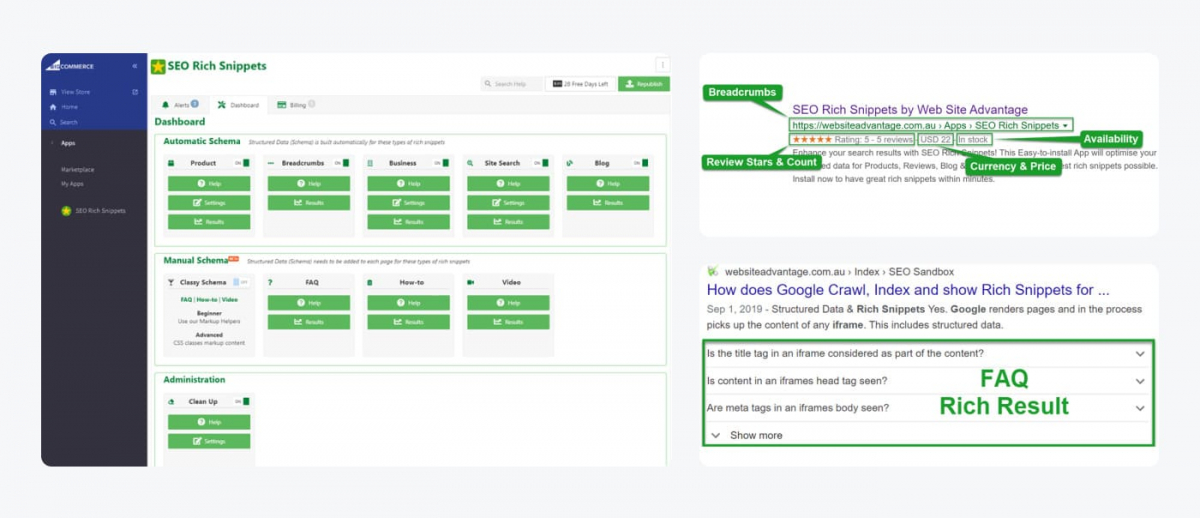This screenshot has height=518, width=1200.
Task: Open Results for the Site Search schema
Action: click(x=508, y=222)
